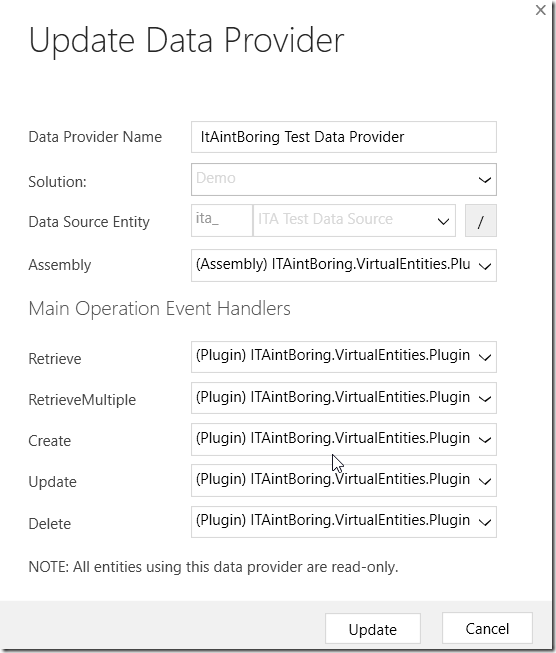The width and height of the screenshot is (556, 653).
Task: Click the chevron arrow on the Create field
Action: (x=485, y=440)
